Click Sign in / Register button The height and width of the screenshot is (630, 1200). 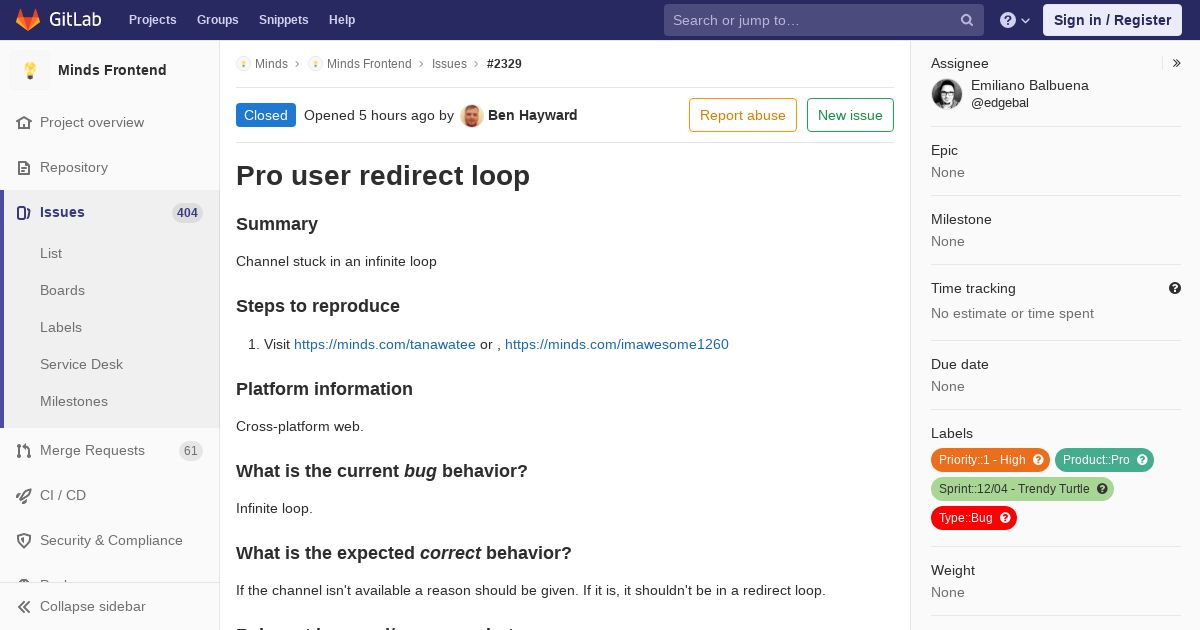(1112, 20)
